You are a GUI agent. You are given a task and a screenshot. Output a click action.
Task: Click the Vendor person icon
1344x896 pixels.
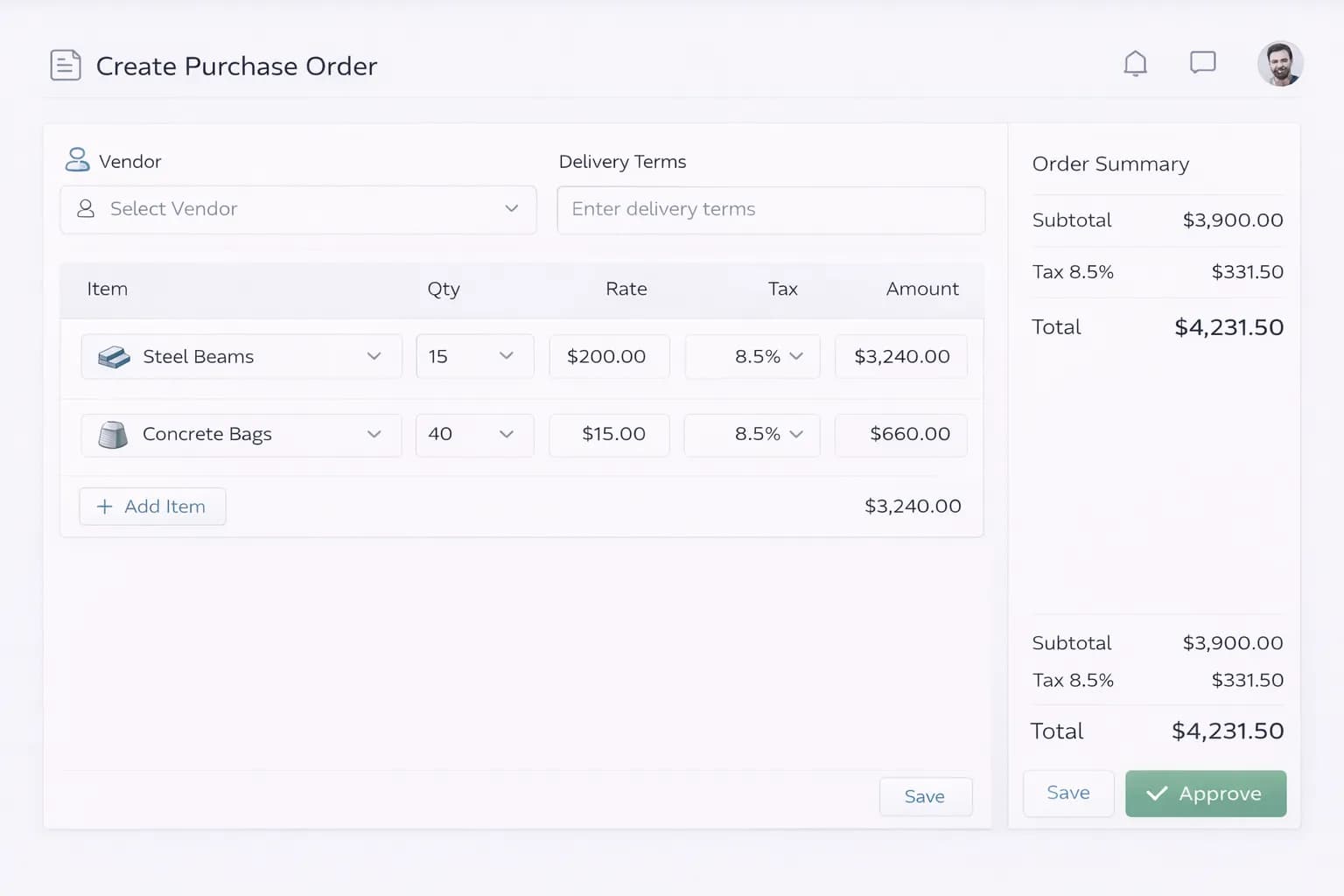click(x=77, y=160)
